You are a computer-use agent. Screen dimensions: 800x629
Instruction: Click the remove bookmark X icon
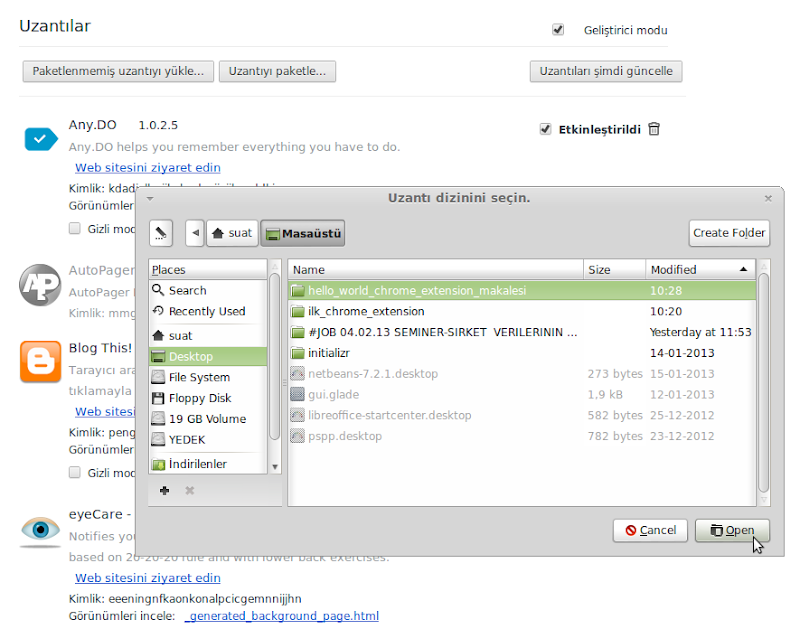pos(190,491)
